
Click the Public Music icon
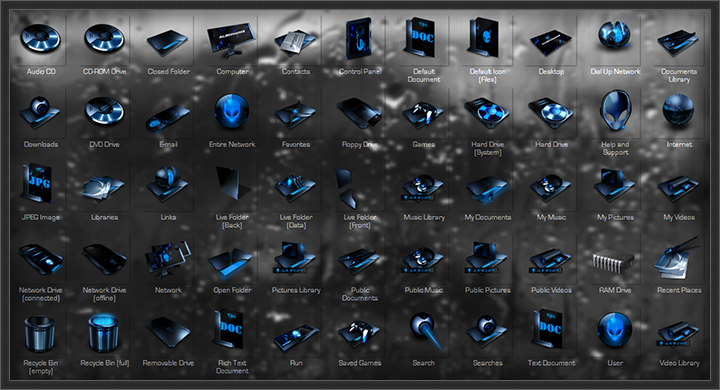click(x=423, y=260)
